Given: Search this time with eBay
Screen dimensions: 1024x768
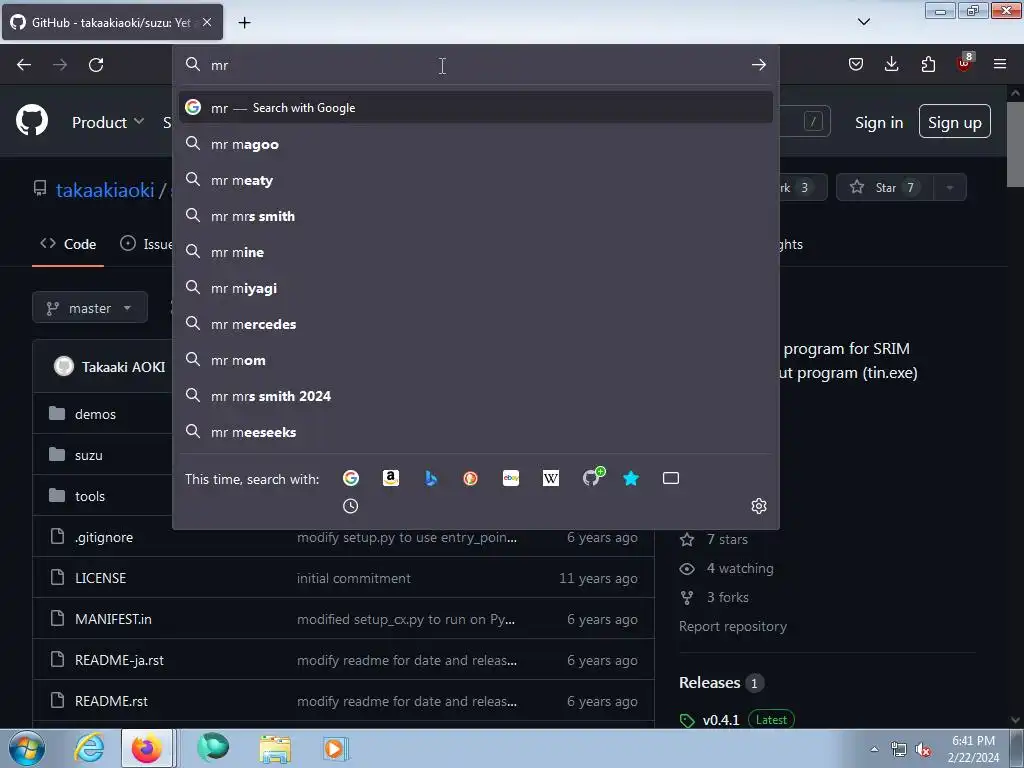Looking at the screenshot, I should click(x=511, y=478).
